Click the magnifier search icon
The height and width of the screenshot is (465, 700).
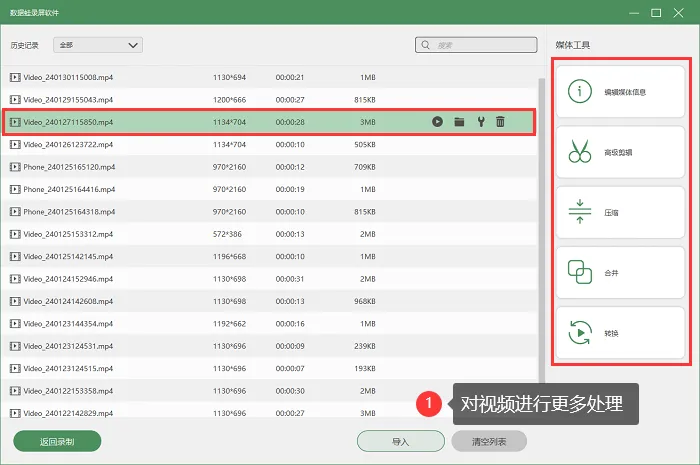[425, 45]
